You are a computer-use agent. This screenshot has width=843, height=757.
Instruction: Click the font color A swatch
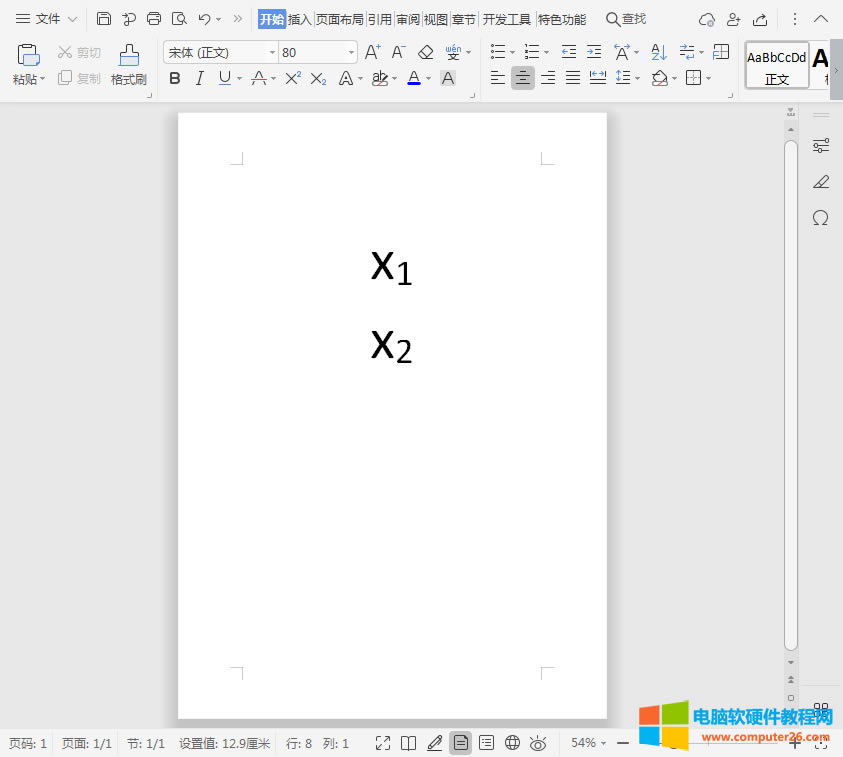[414, 78]
